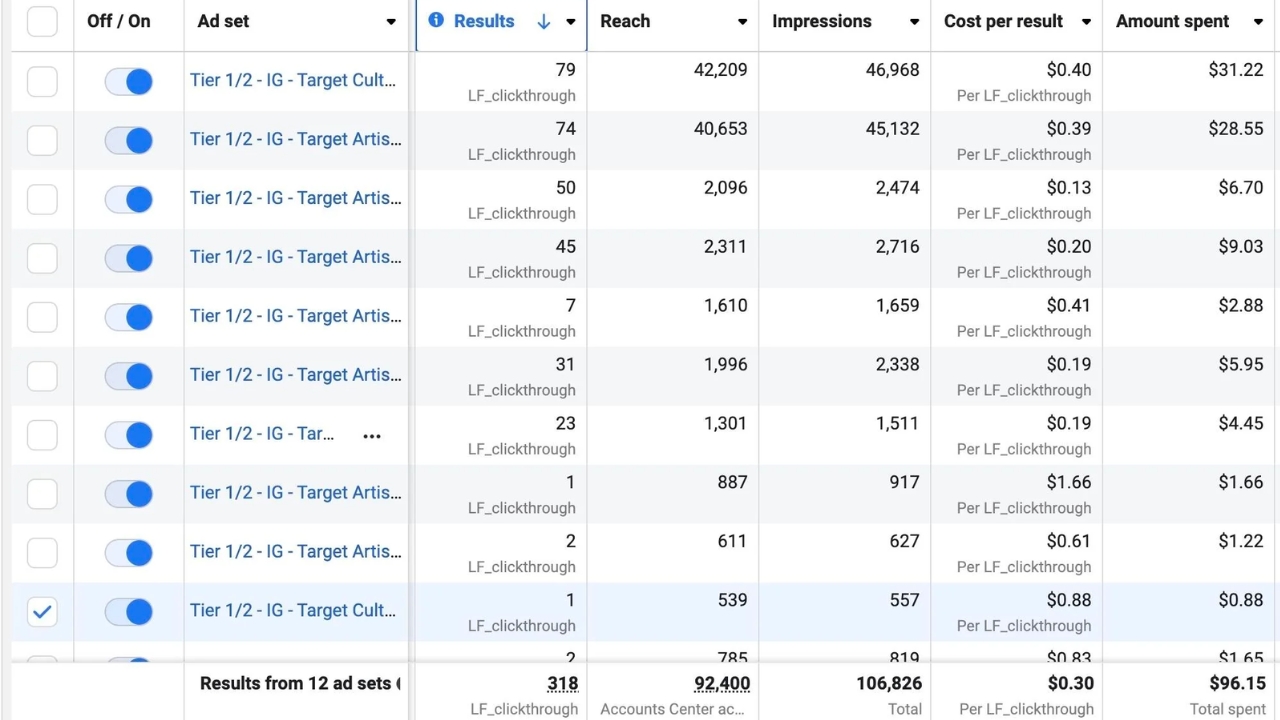Switch off the ad set with 887 reach
Screen dimensions: 1280x720
click(128, 494)
